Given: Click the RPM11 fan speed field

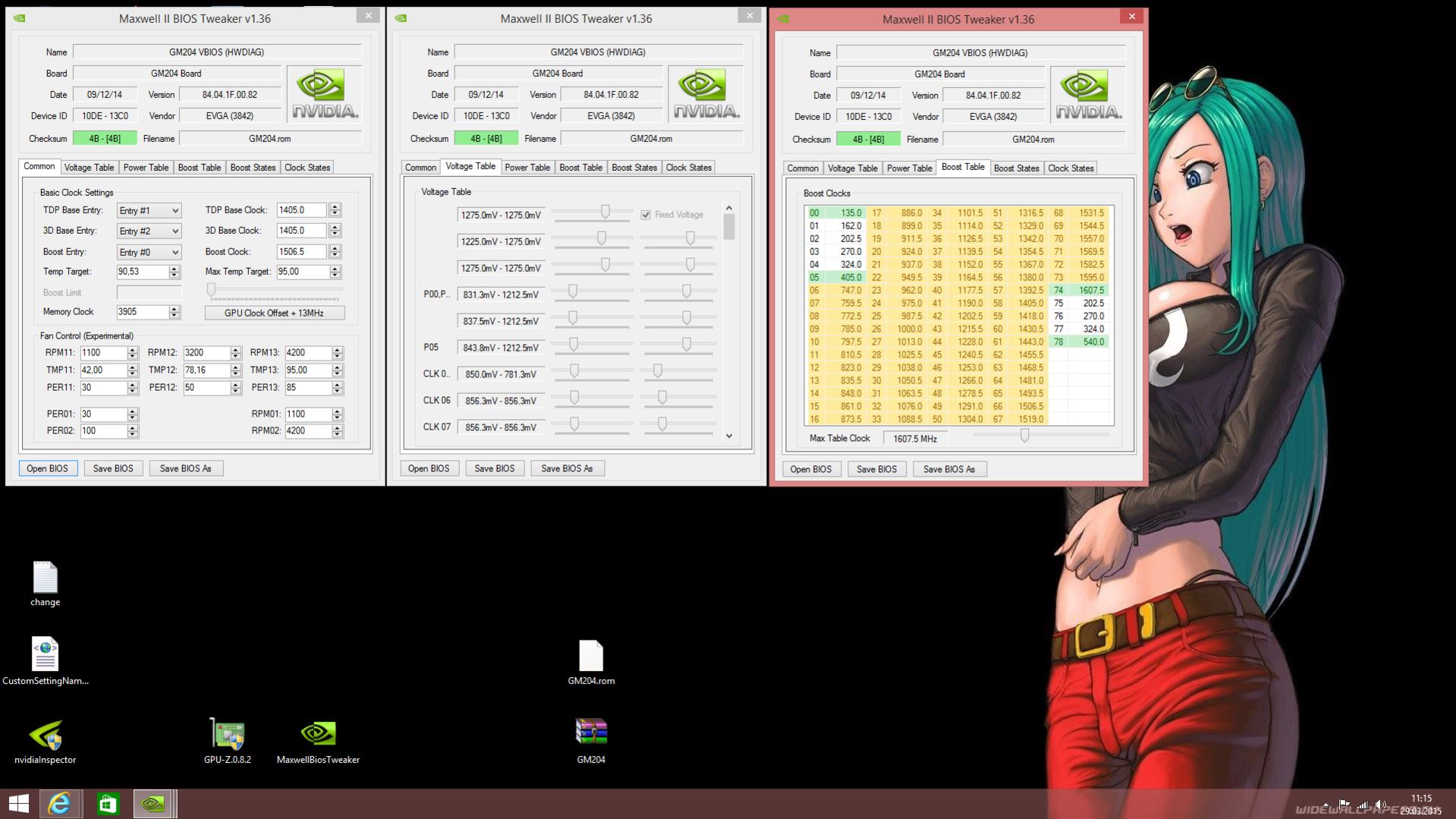Looking at the screenshot, I should 103,353.
